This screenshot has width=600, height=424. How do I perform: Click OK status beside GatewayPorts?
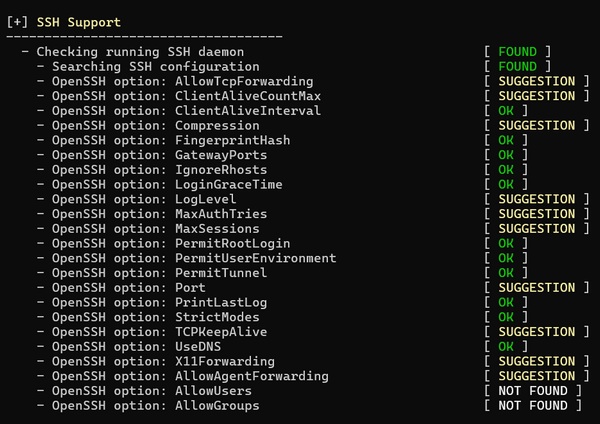tap(505, 155)
